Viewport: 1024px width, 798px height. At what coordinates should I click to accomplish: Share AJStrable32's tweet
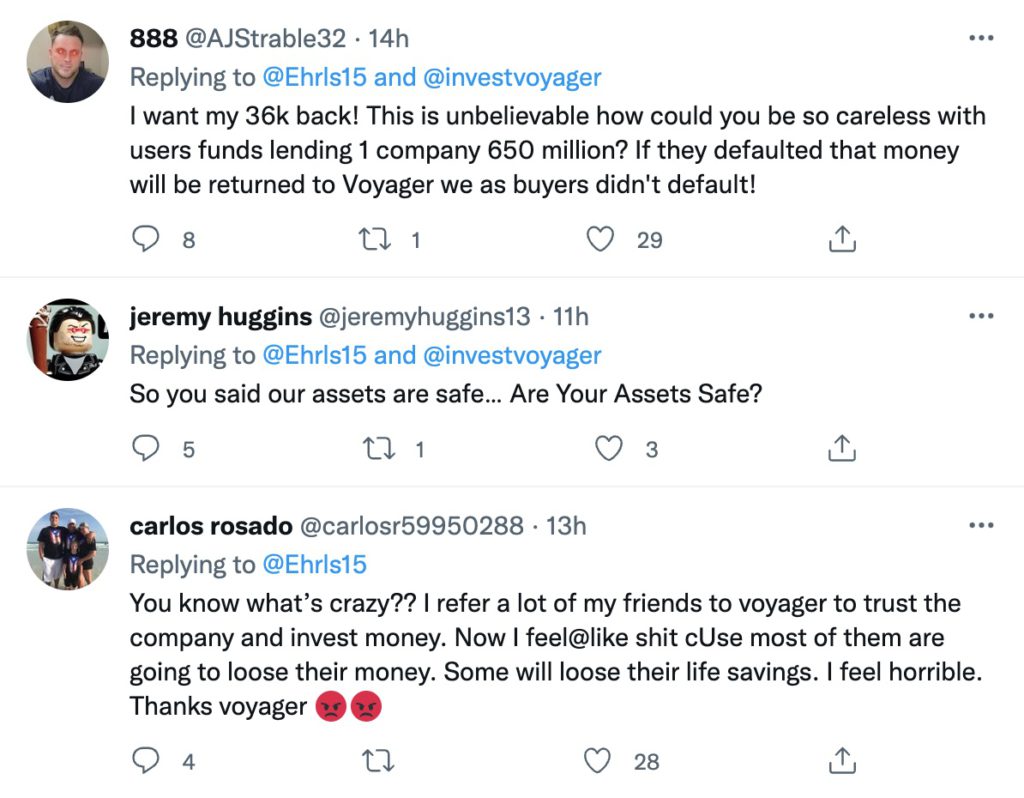pos(842,239)
